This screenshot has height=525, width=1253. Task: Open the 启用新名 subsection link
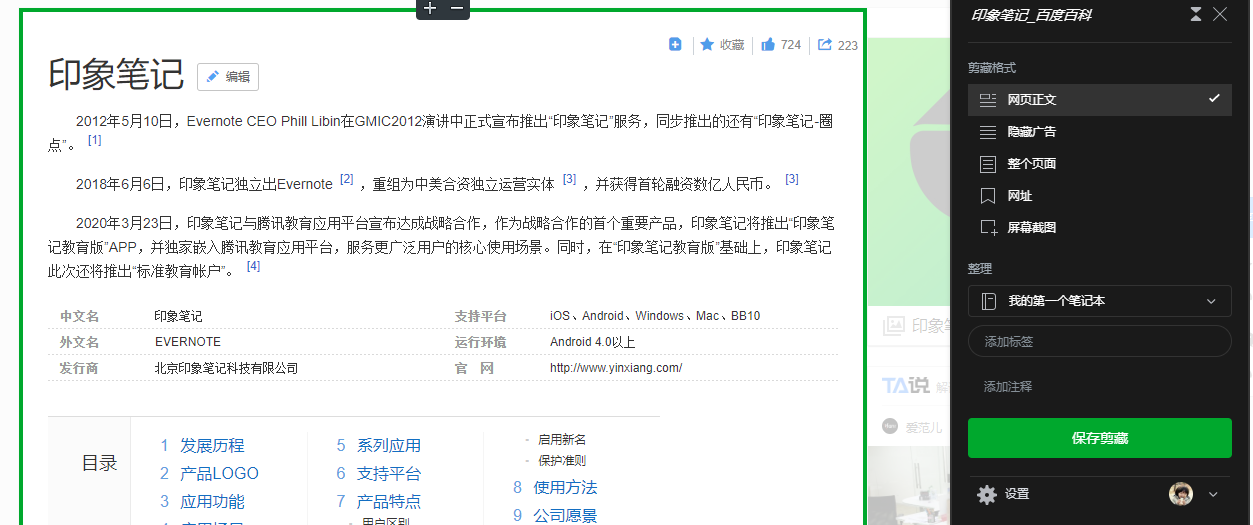[562, 439]
